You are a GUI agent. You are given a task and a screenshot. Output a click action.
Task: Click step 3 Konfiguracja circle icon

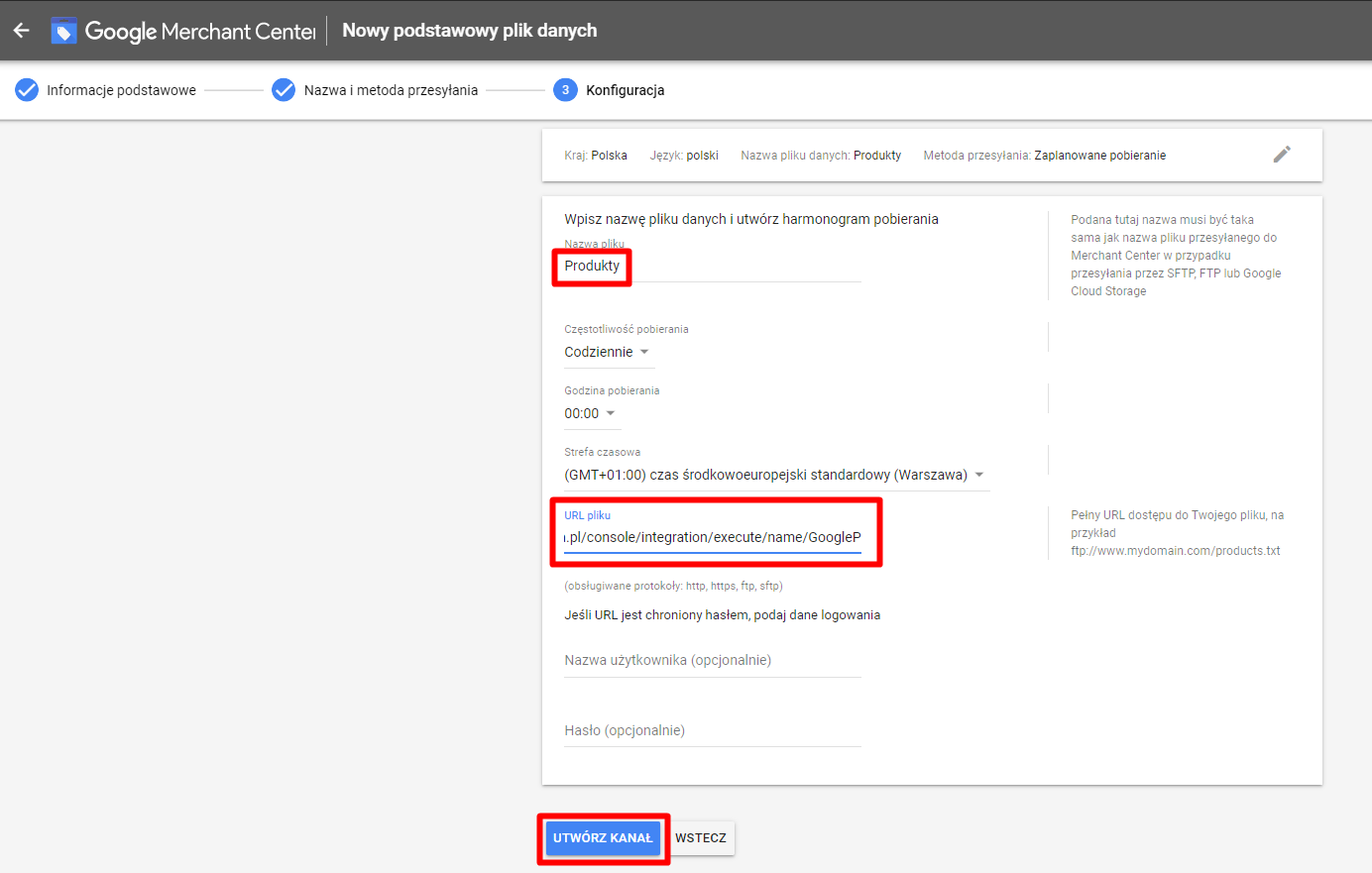point(565,90)
